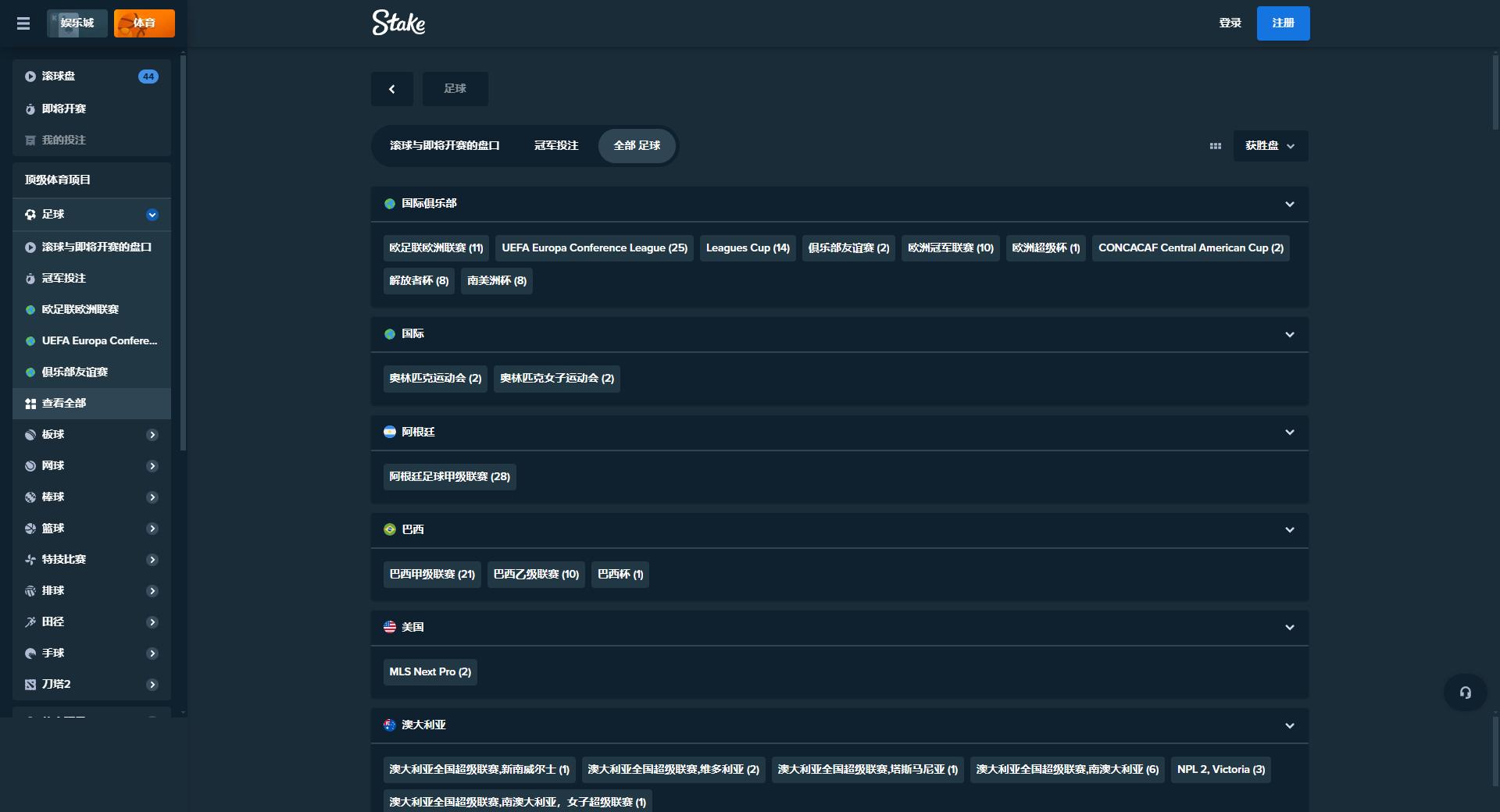The height and width of the screenshot is (812, 1500).
Task: Collapse the 澳大利亚 section
Action: pos(1290,725)
